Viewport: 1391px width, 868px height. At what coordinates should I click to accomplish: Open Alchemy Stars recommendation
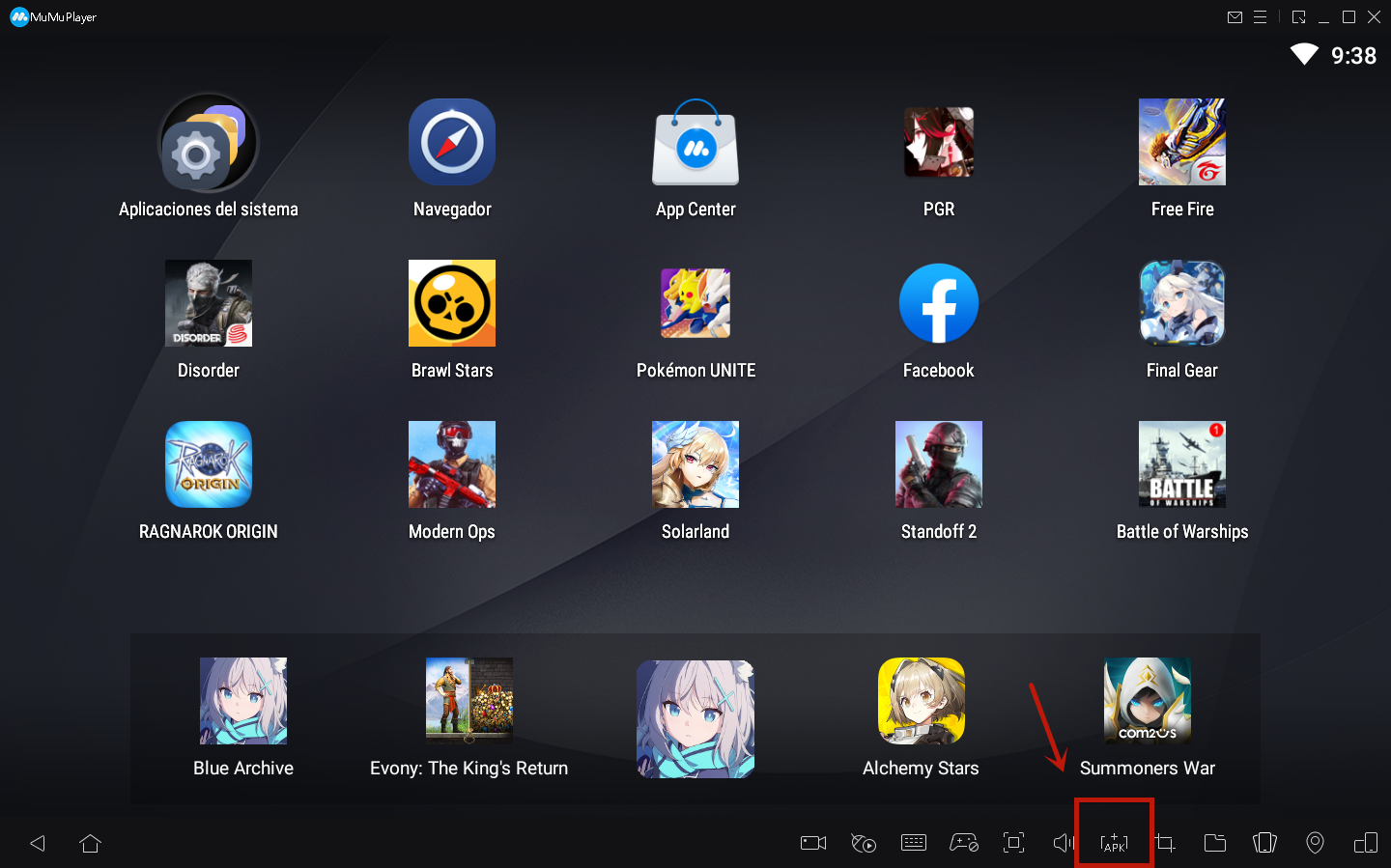point(922,701)
